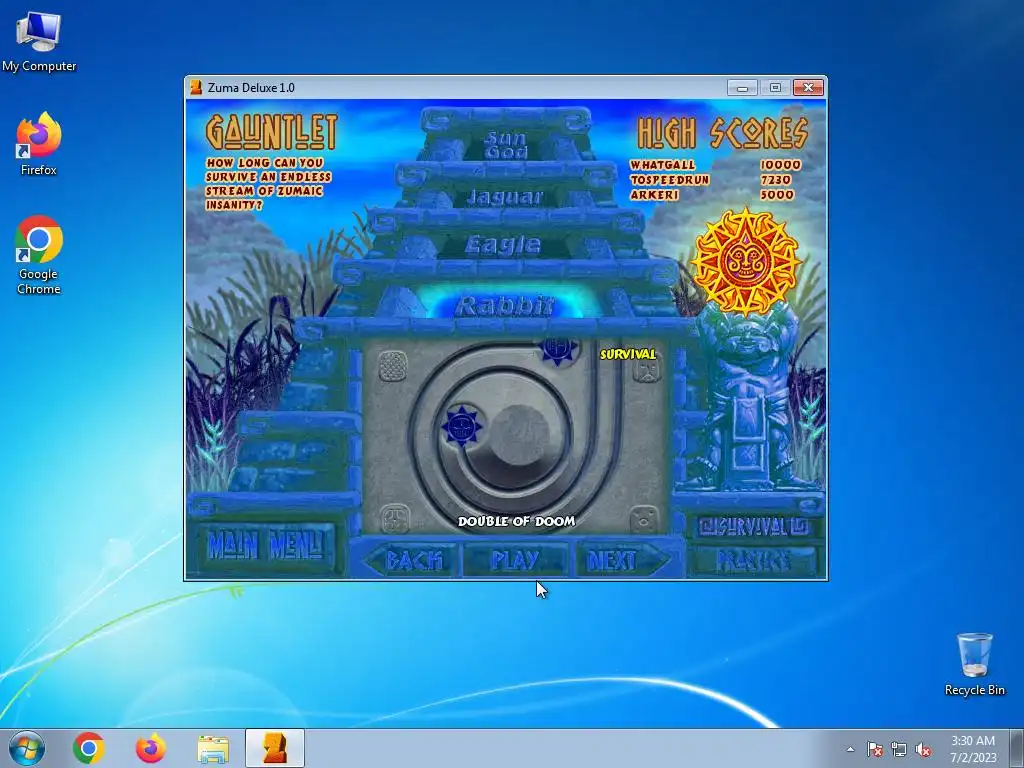Image resolution: width=1024 pixels, height=768 pixels.
Task: Click the GAUNTLET heading
Action: (272, 132)
